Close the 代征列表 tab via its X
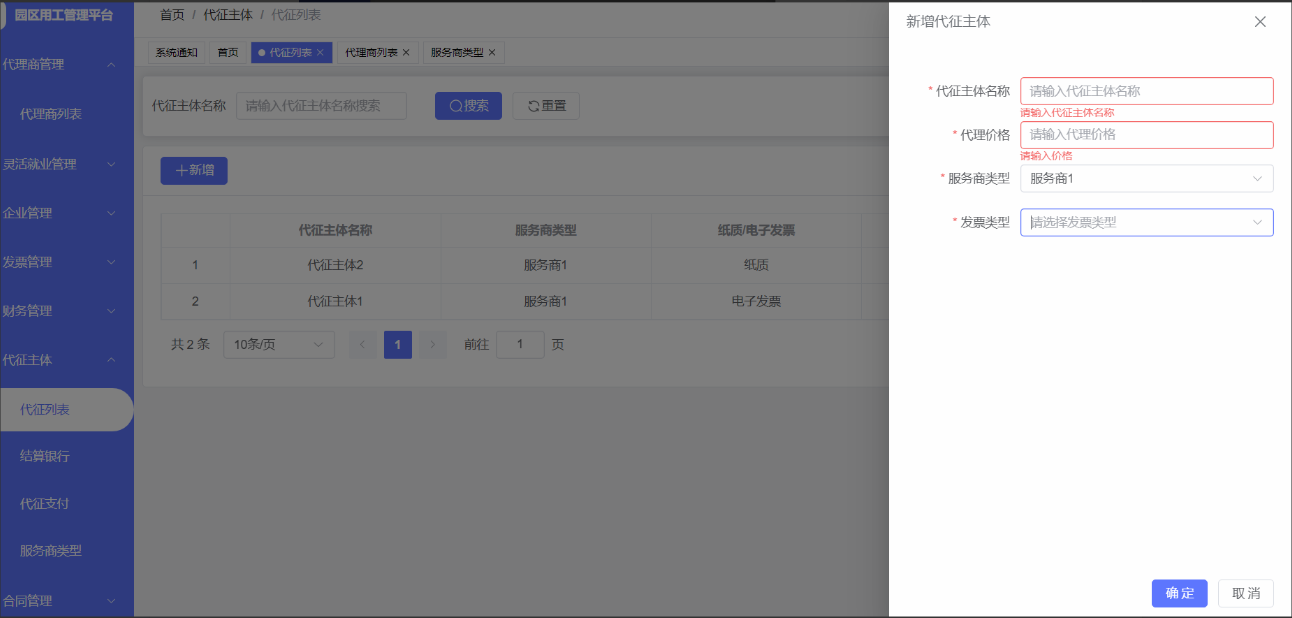 coord(320,53)
